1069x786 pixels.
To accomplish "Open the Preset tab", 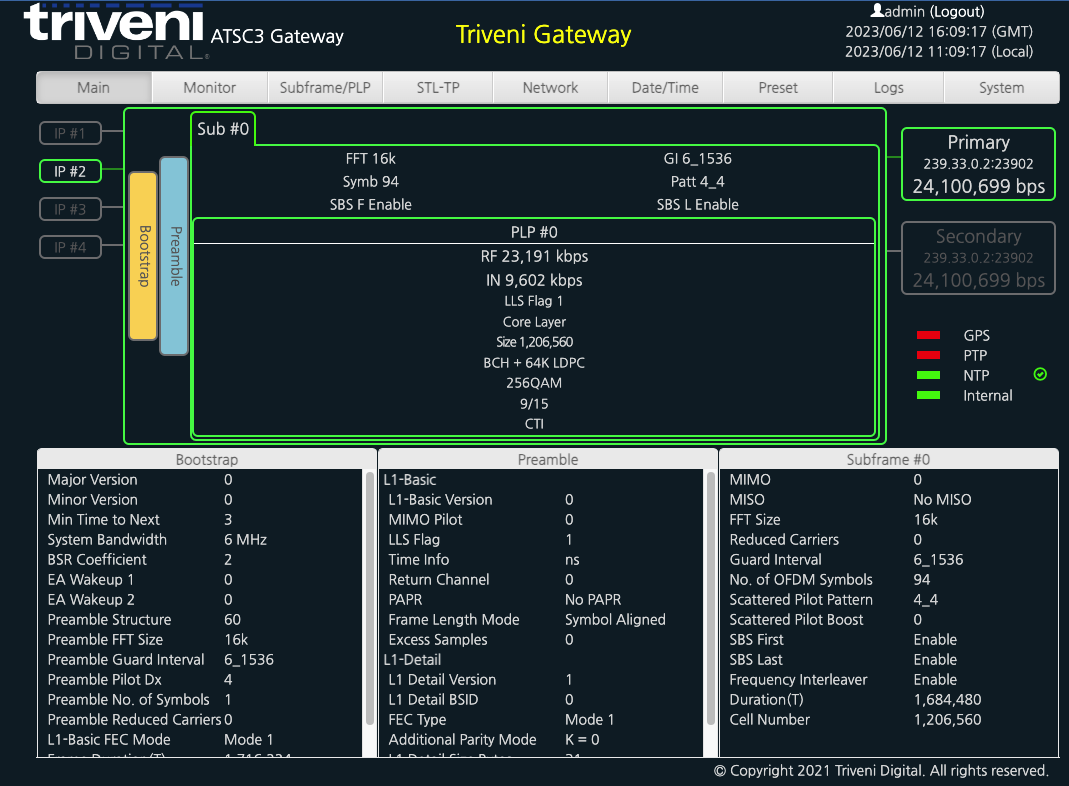I will pyautogui.click(x=778, y=87).
